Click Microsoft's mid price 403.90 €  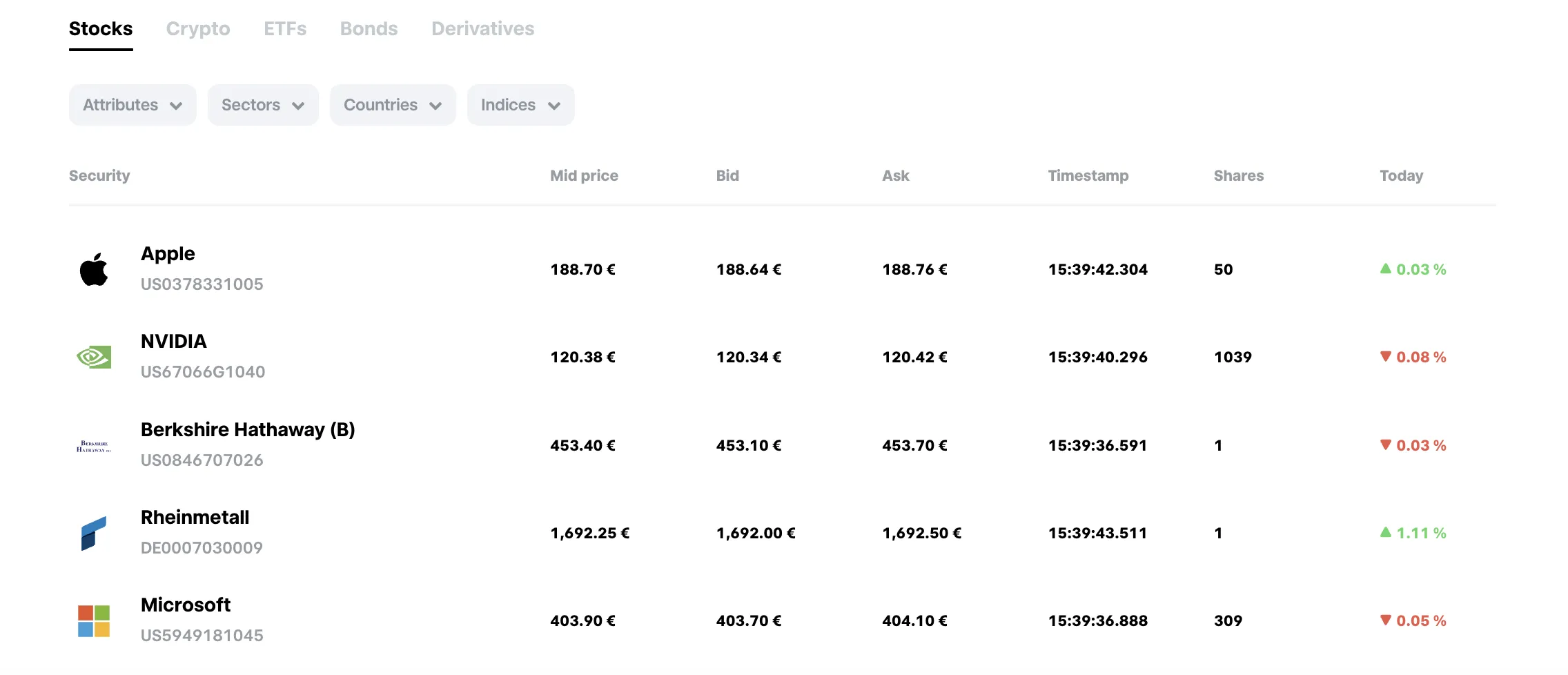tap(582, 621)
